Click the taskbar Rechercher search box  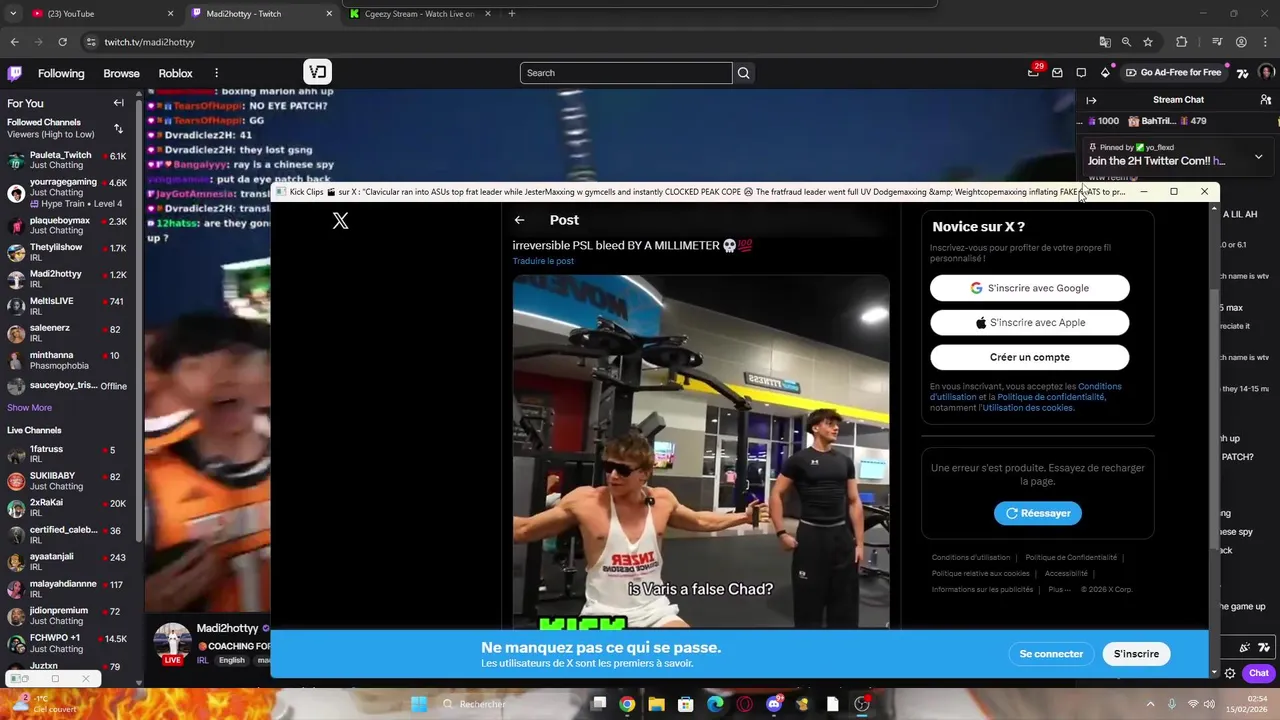(508, 704)
